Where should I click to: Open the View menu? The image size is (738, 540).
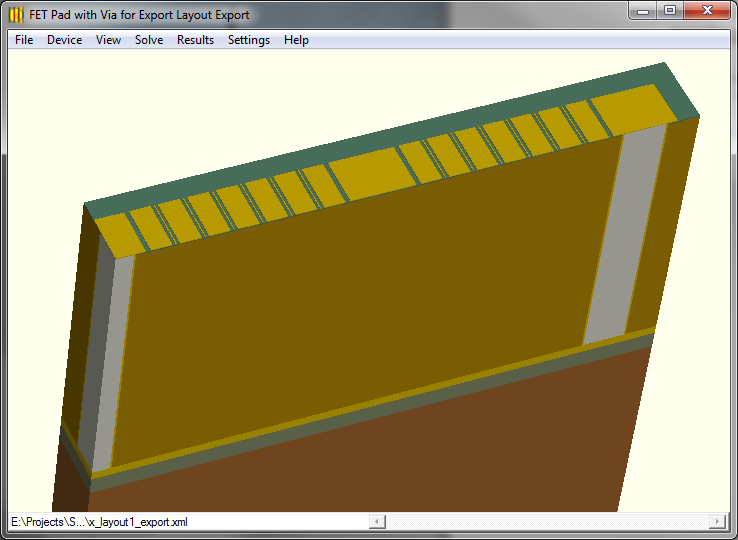[108, 40]
